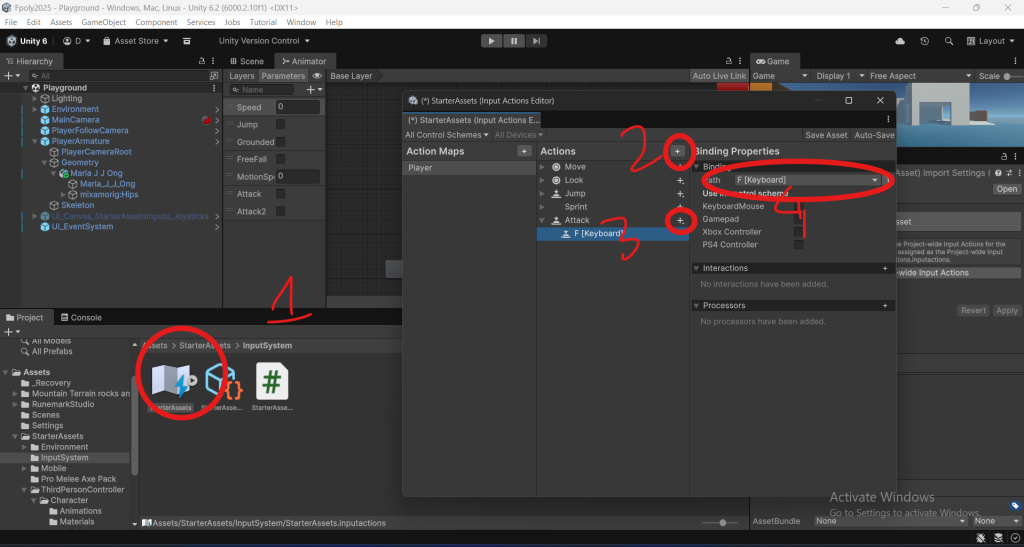Click the Pause button in toolbar

pos(514,41)
